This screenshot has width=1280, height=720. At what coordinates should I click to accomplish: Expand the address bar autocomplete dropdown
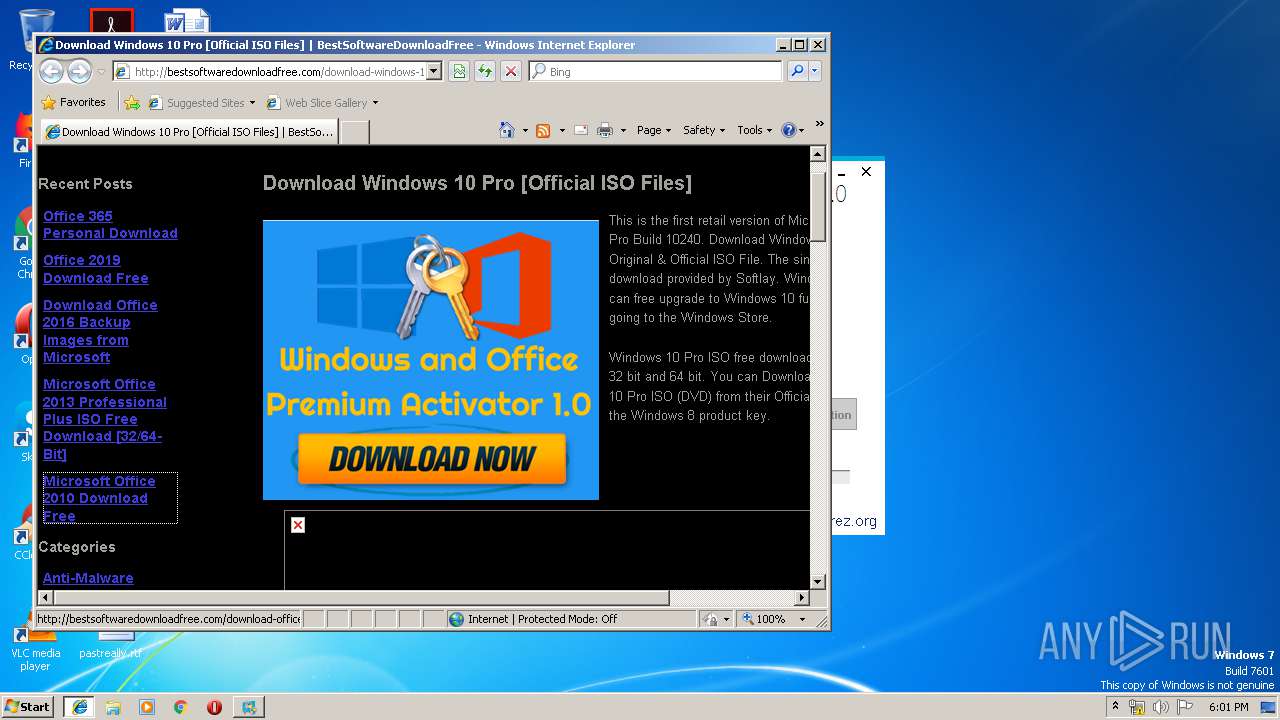click(434, 71)
